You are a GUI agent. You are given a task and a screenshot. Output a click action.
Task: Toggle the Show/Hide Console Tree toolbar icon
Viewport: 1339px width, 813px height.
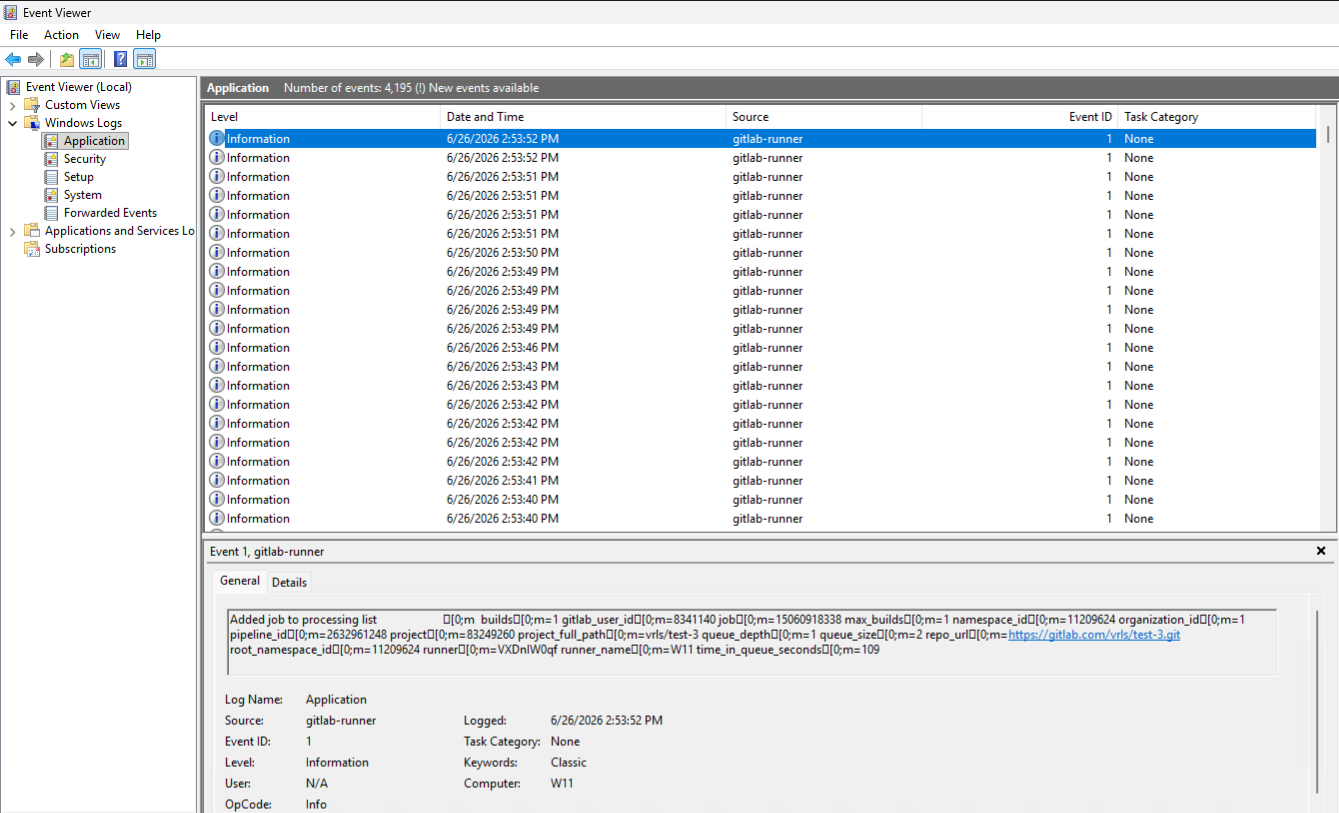point(90,59)
